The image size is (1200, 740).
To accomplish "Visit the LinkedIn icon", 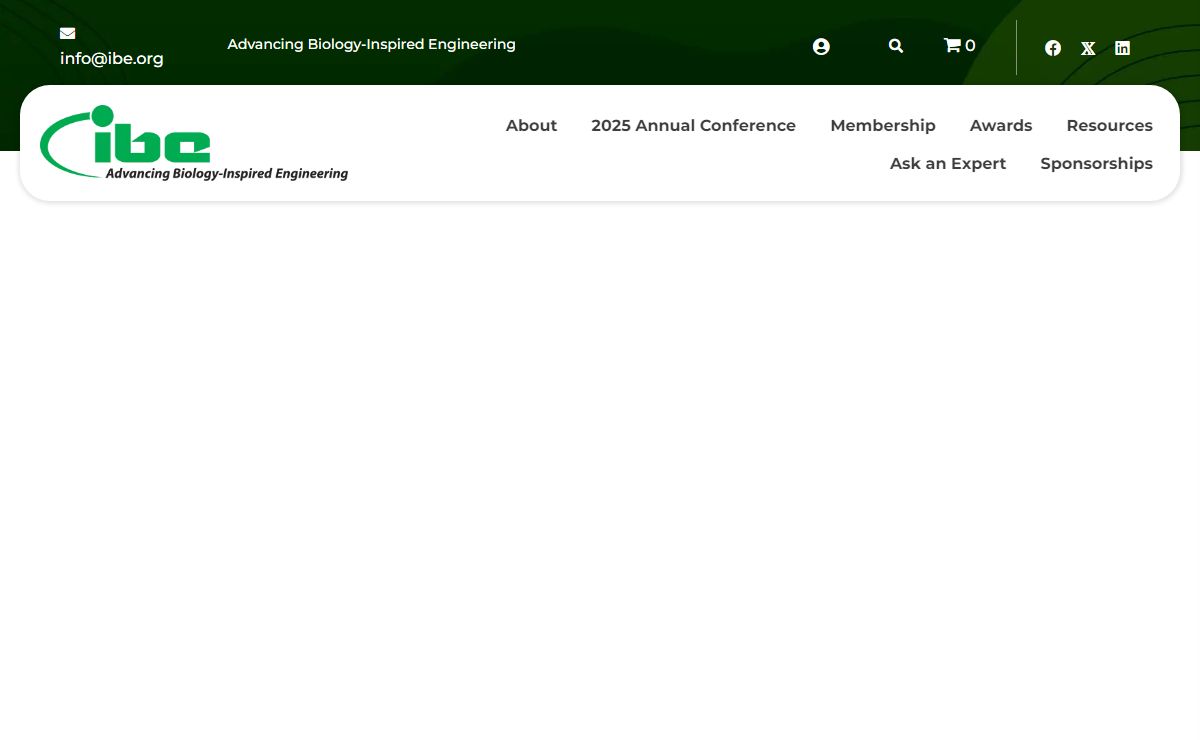I will [1122, 48].
